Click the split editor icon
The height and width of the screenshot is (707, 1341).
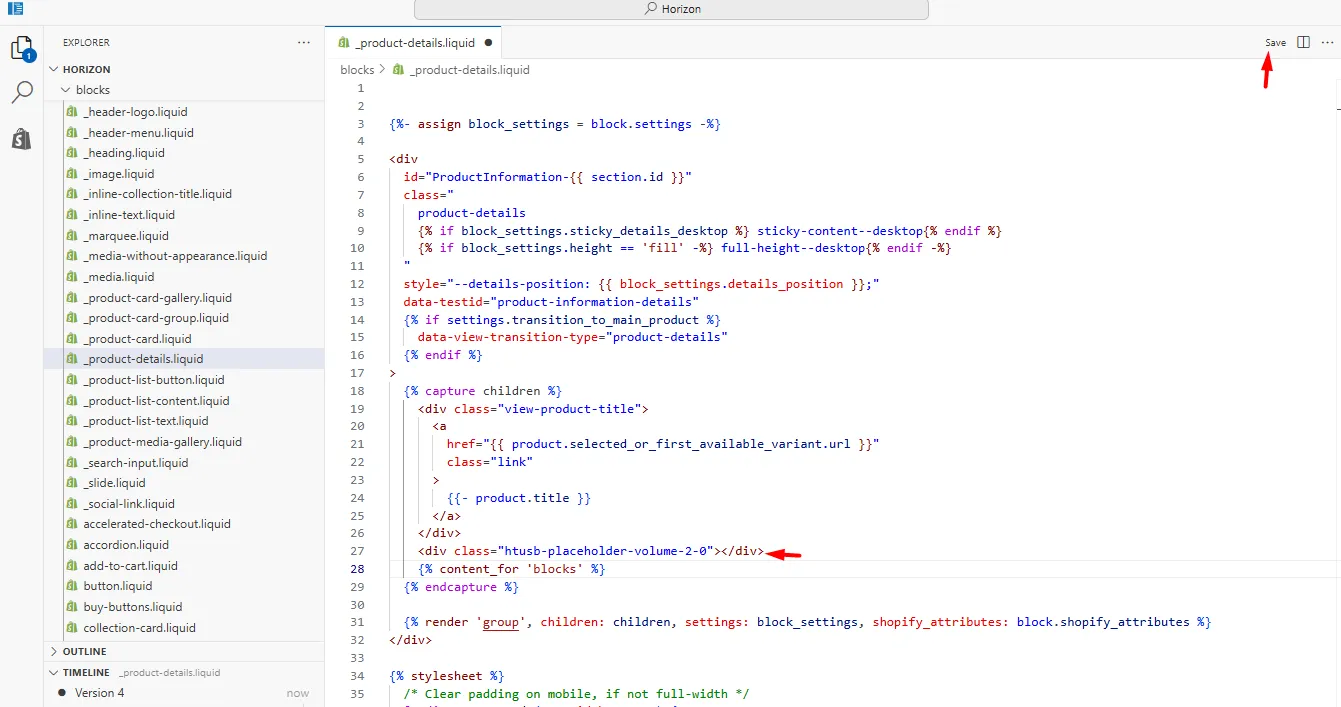pyautogui.click(x=1303, y=43)
